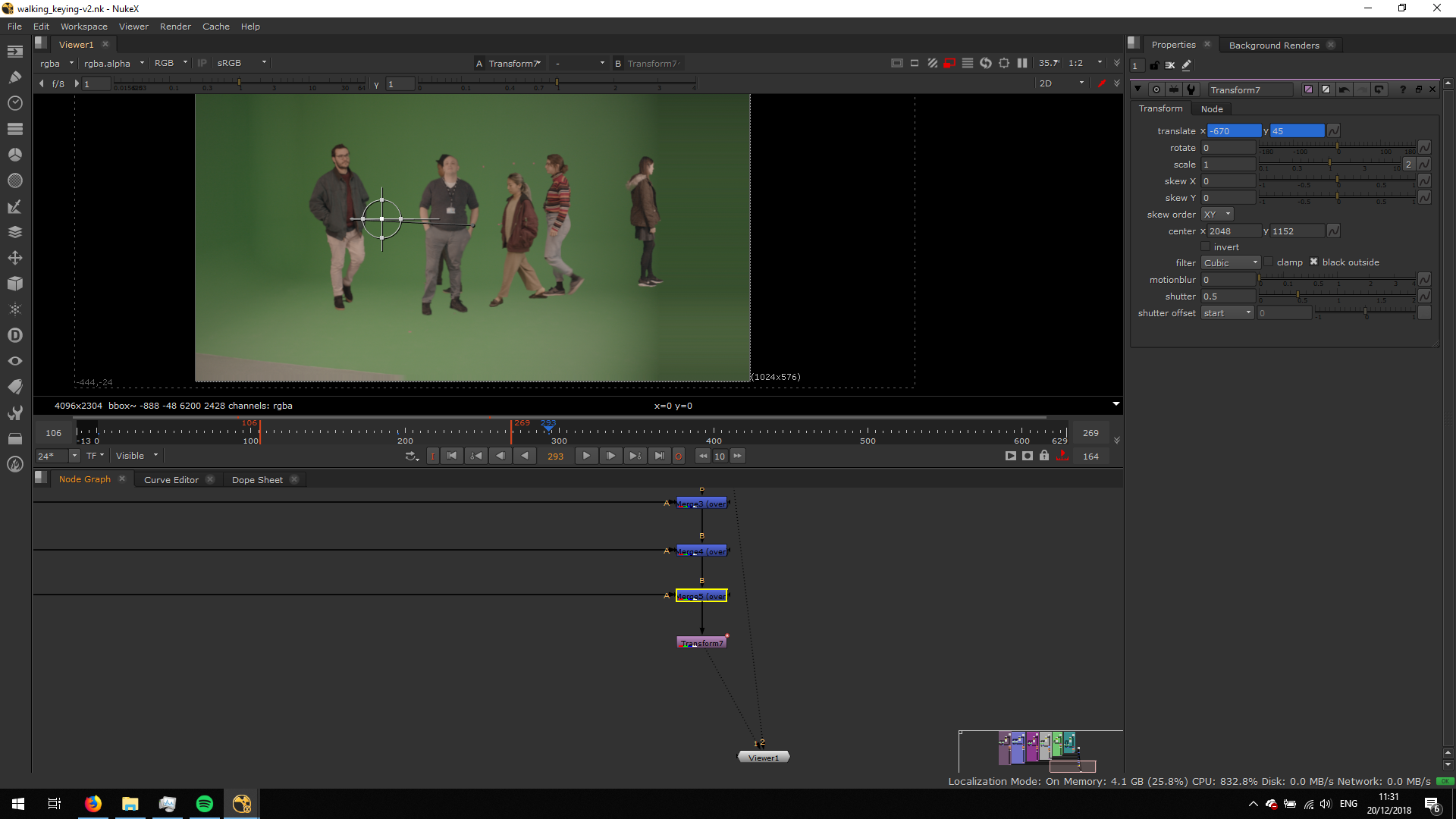Jump to first frame button
Screen dimensions: 1456x819
tap(452, 456)
